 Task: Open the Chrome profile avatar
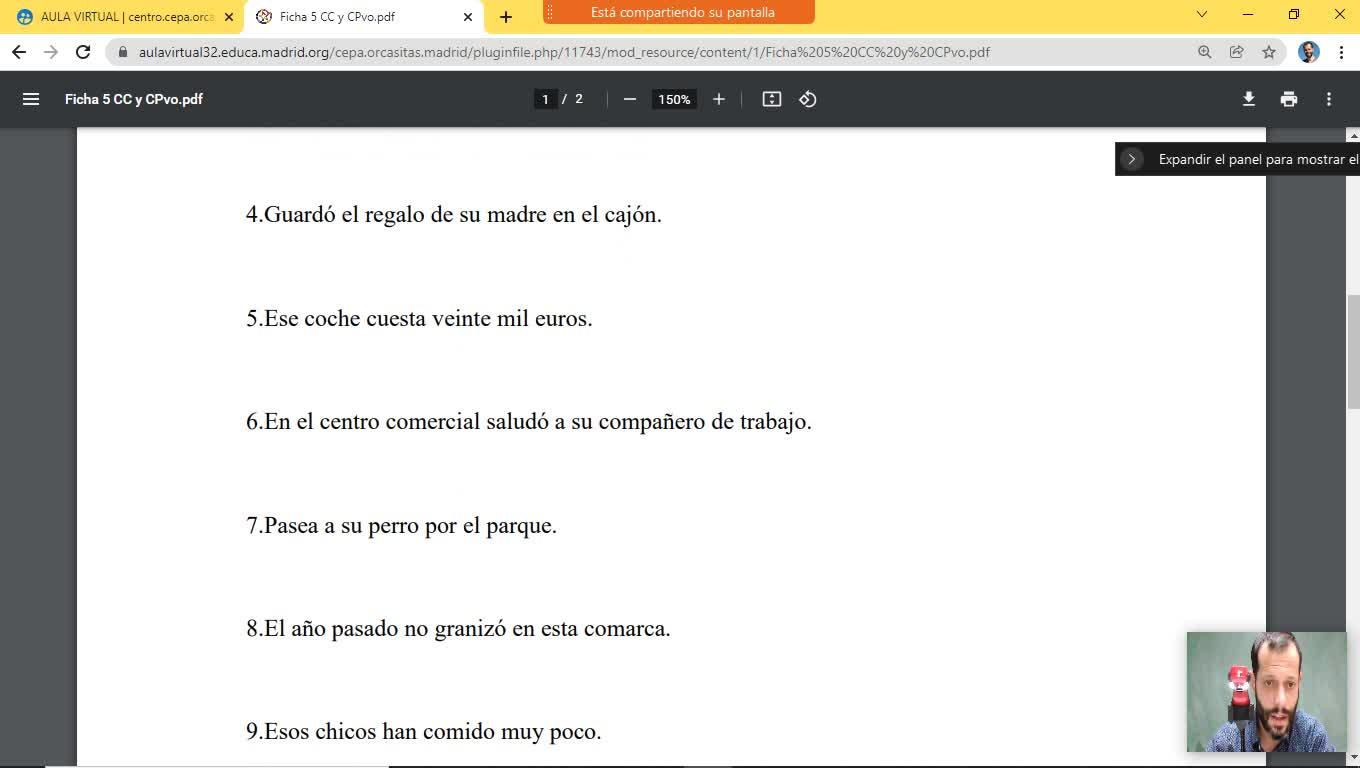(1309, 52)
